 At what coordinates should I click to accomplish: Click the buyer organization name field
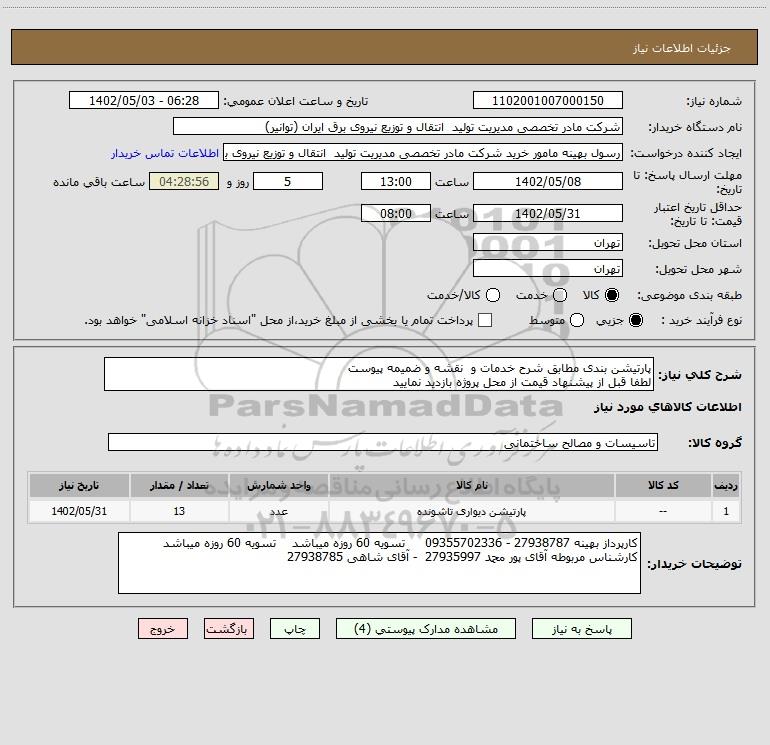(x=398, y=127)
